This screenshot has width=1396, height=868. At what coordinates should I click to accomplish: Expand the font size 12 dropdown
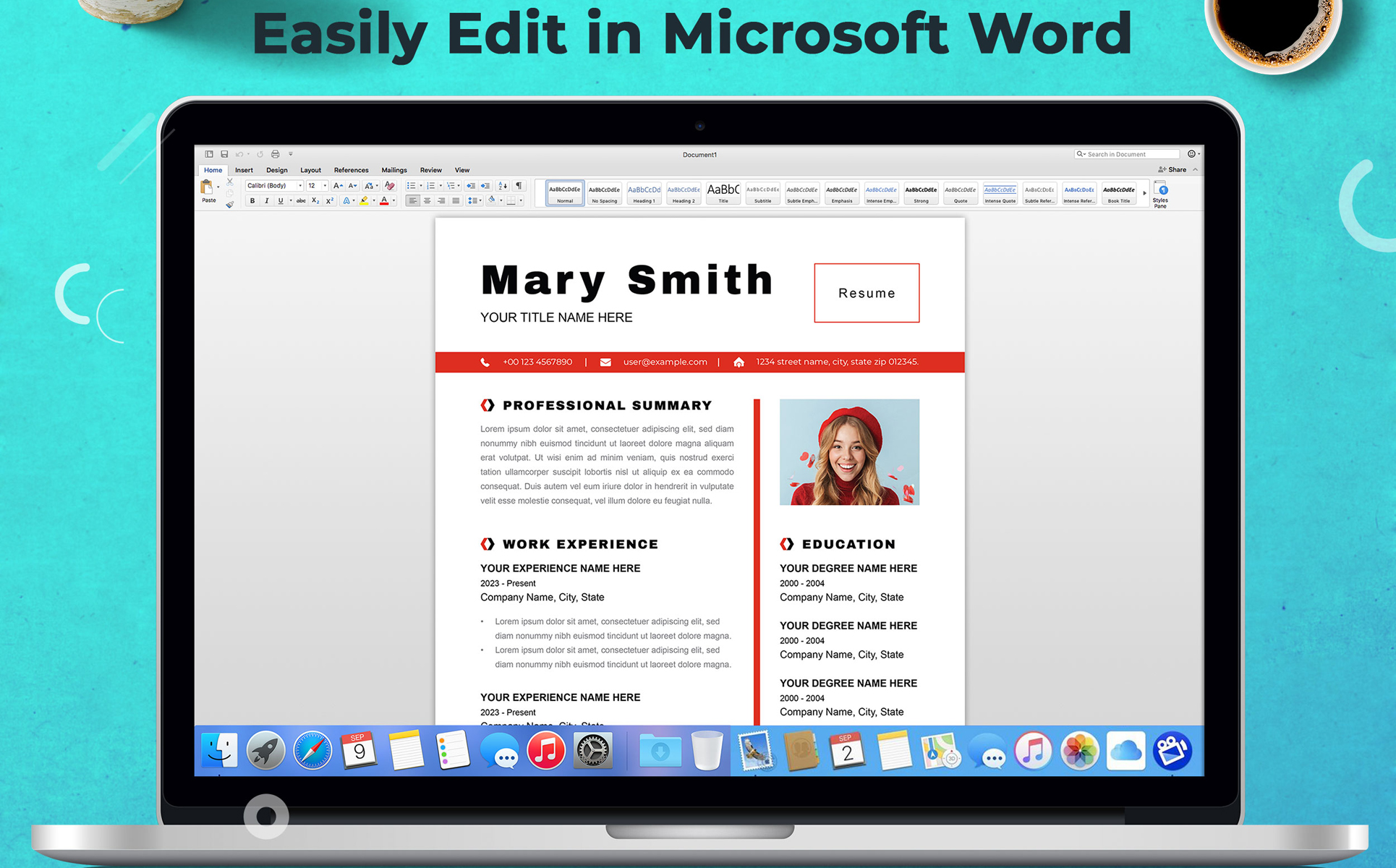[x=325, y=186]
